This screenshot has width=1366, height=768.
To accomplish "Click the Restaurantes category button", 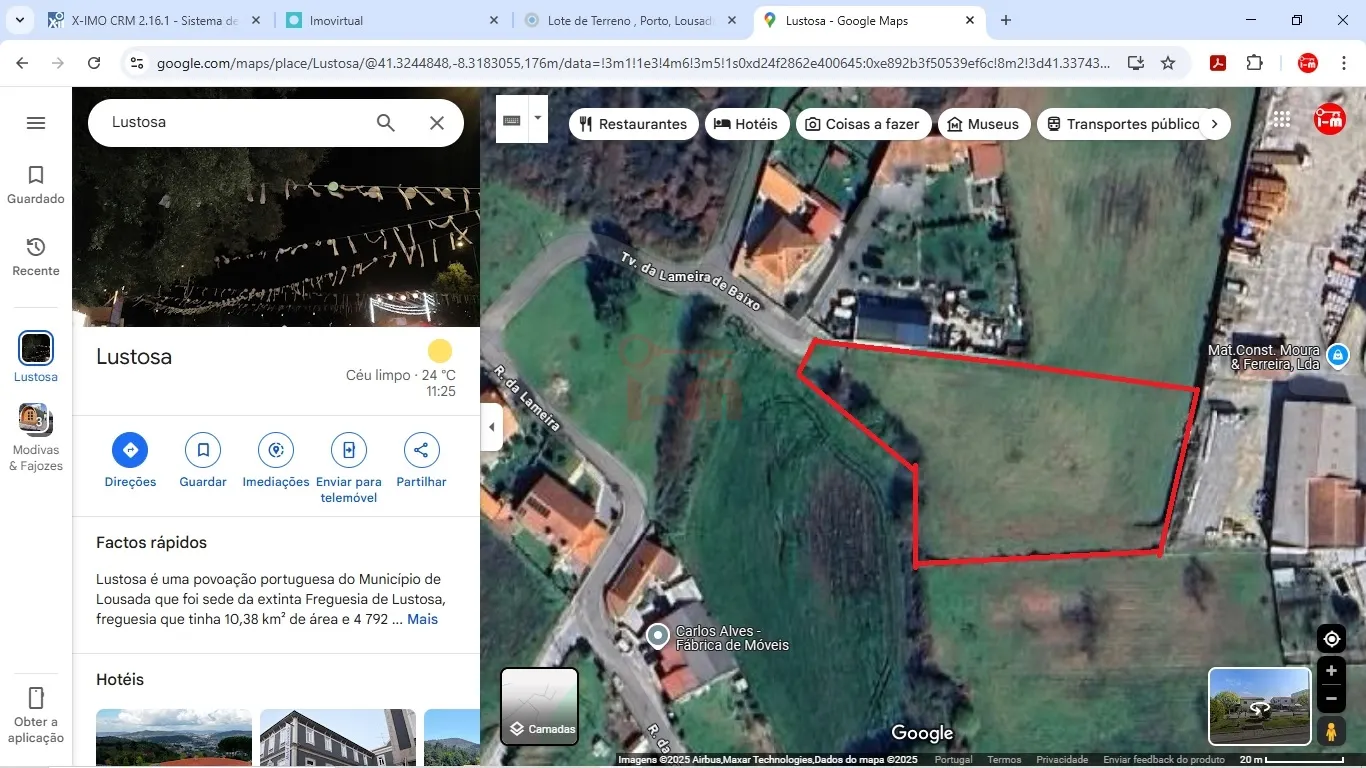I will click(x=633, y=124).
